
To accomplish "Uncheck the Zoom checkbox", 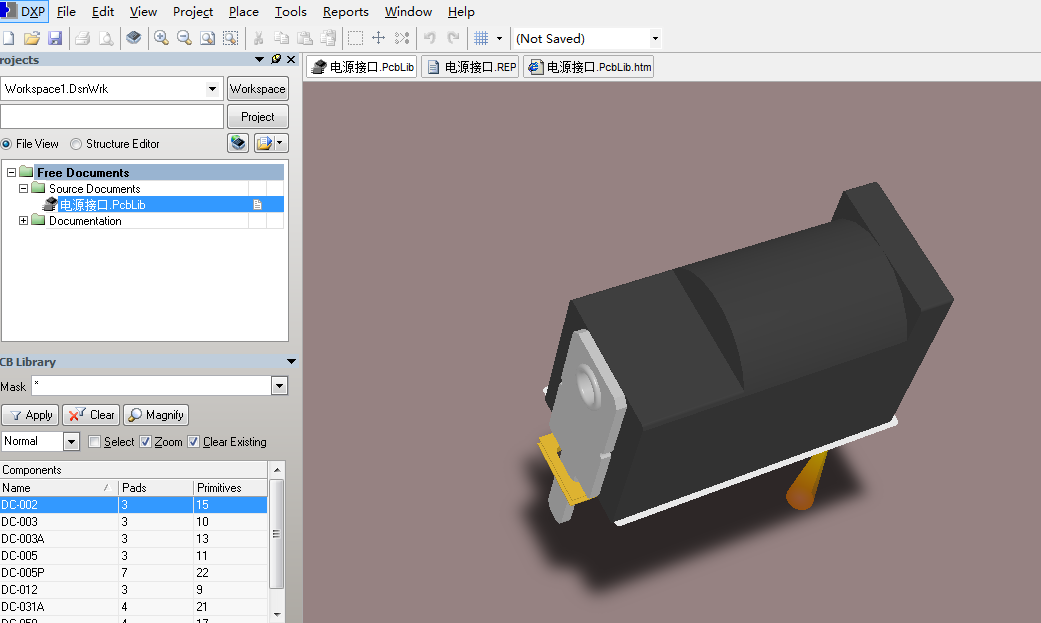I will point(145,442).
